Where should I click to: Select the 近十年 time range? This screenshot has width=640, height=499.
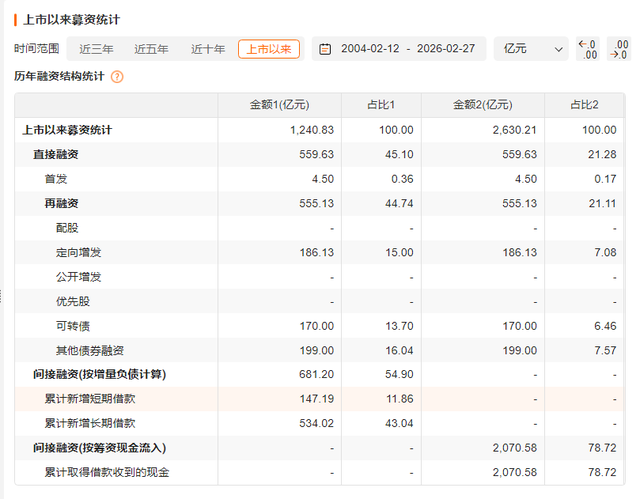[x=208, y=49]
